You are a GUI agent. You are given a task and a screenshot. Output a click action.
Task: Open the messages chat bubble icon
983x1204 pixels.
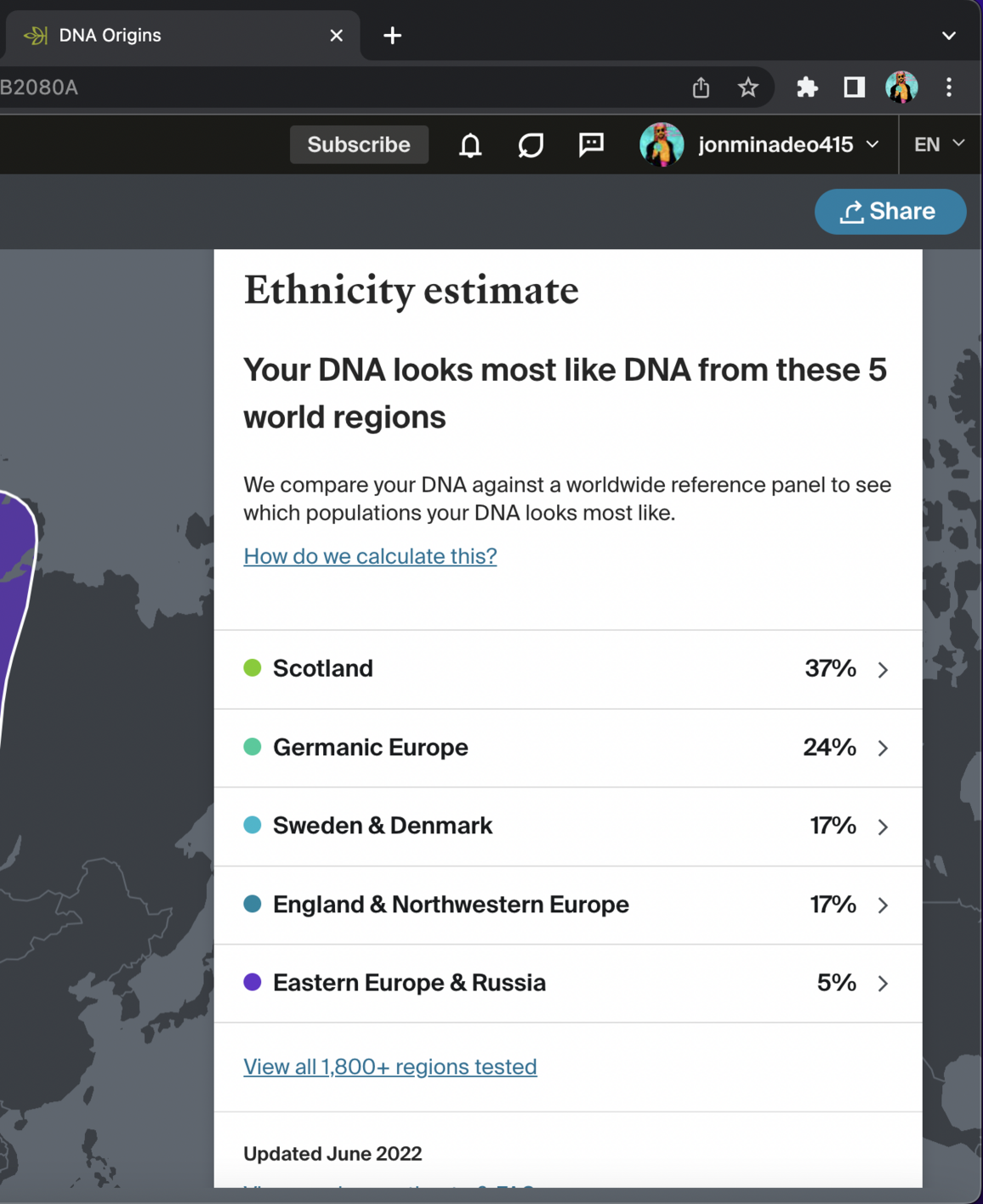(591, 145)
